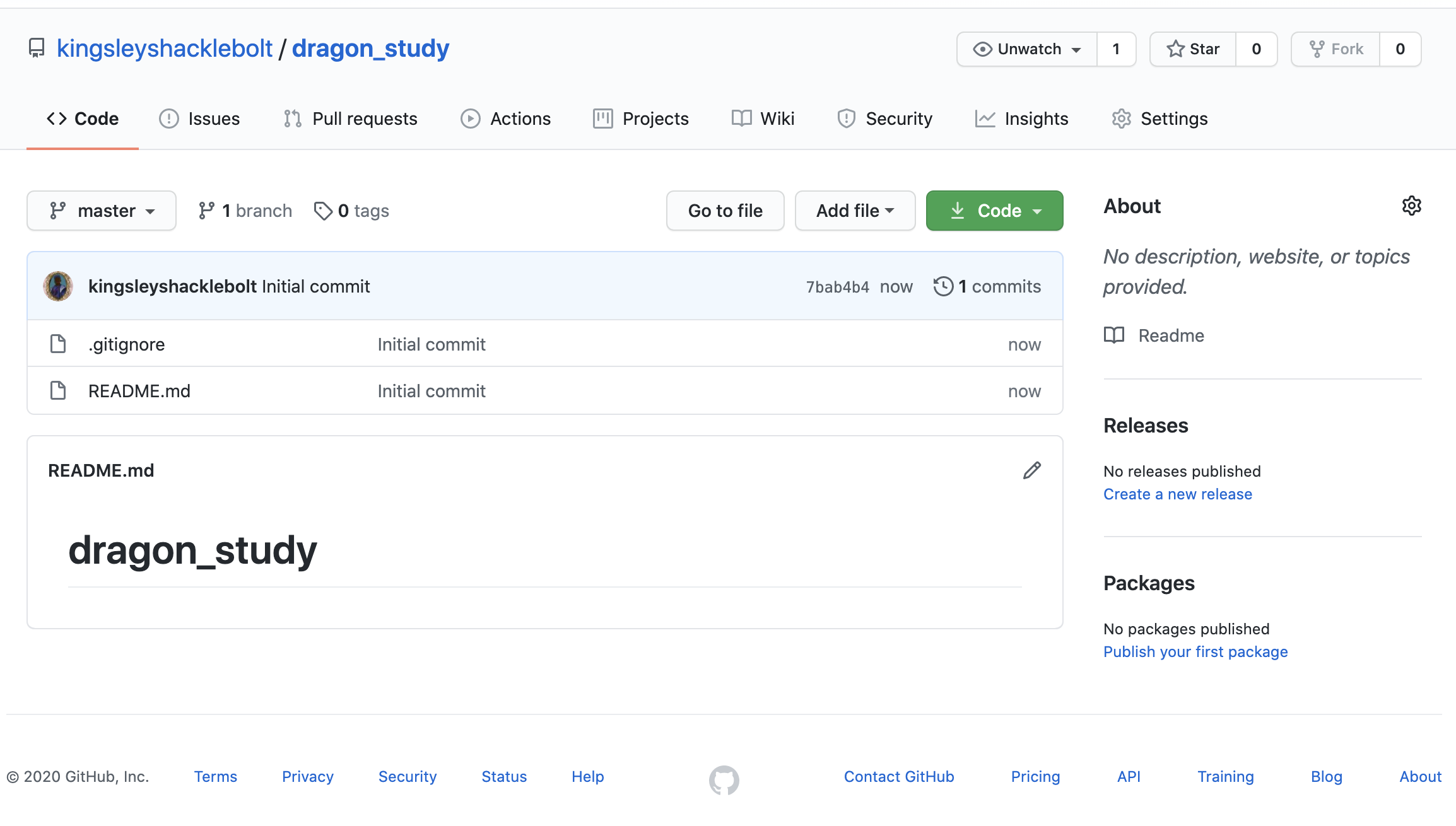Switch to the Actions tab
Screen dimensions: 1456x826
click(505, 119)
